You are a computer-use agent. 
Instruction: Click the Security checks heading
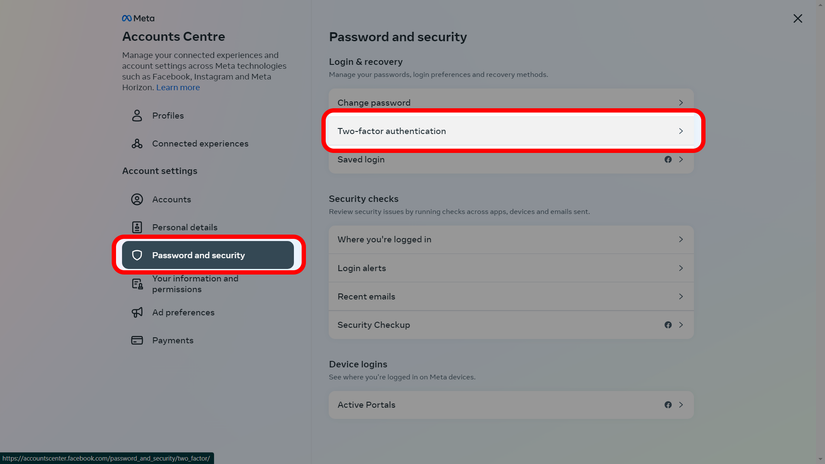click(x=364, y=199)
